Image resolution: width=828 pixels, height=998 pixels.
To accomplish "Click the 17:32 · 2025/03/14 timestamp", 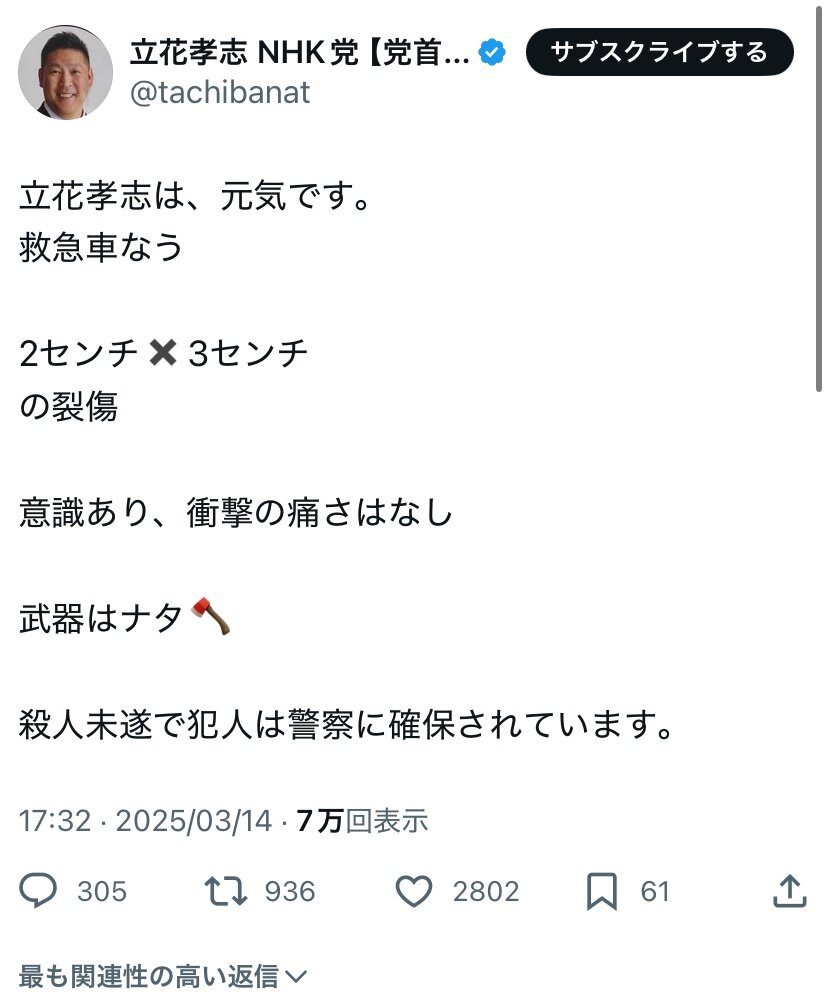I will click(146, 820).
